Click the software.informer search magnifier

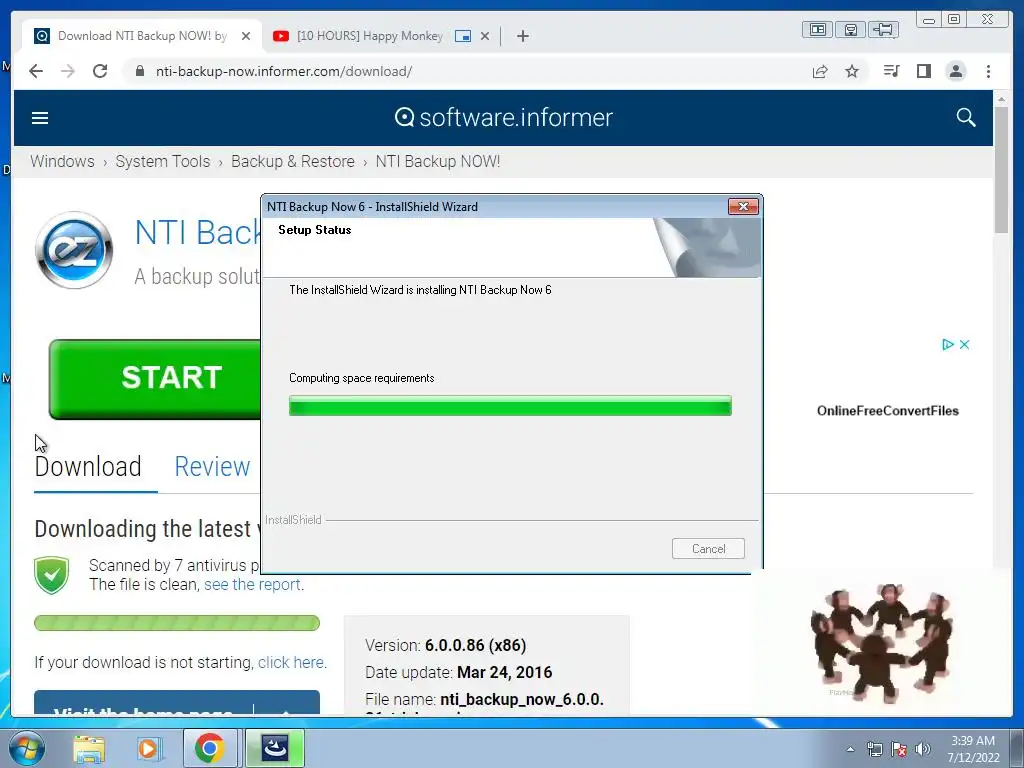click(966, 118)
